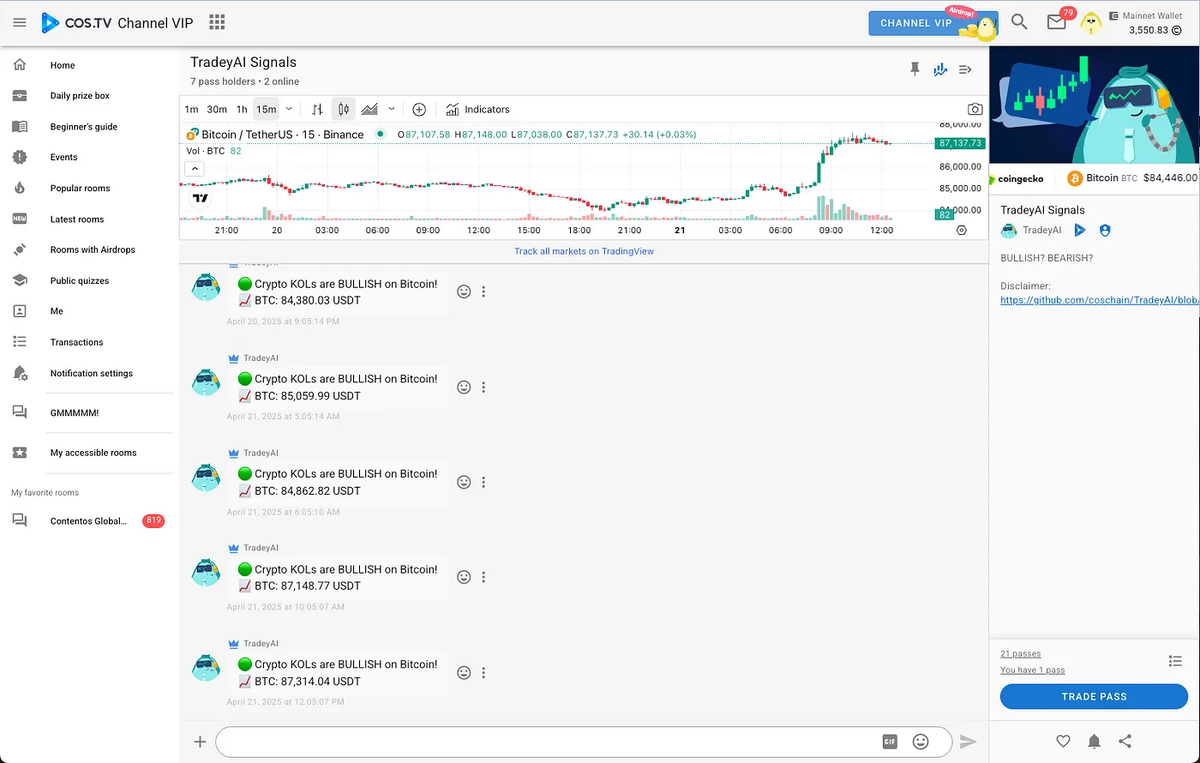Open the chart style dropdown arrow
Viewport: 1200px width, 763px height.
pyautogui.click(x=391, y=109)
